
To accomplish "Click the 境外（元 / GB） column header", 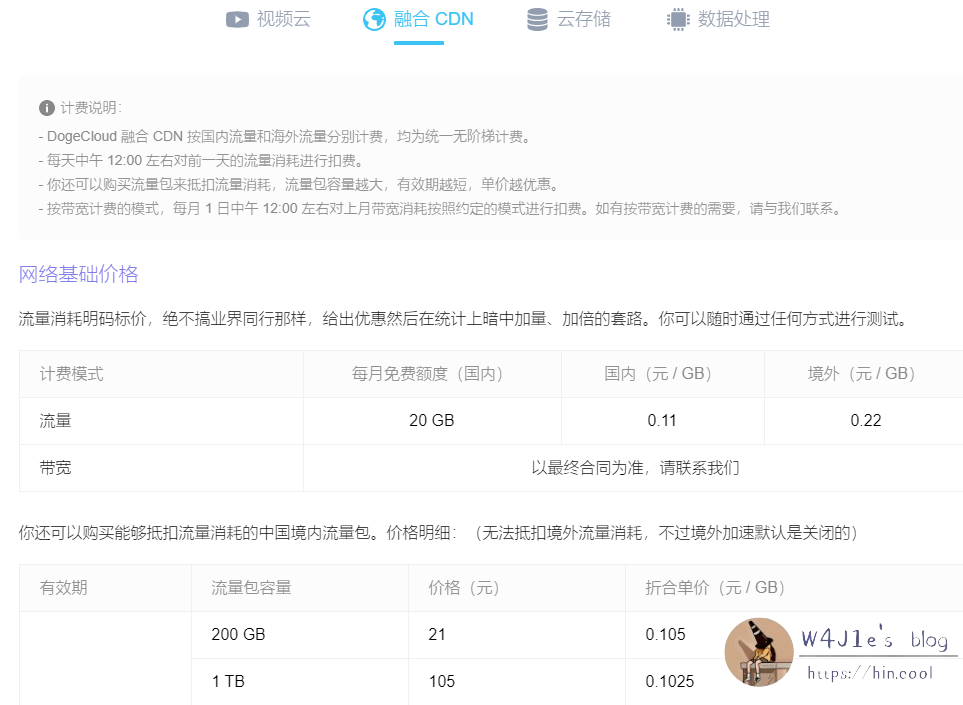I will [864, 374].
